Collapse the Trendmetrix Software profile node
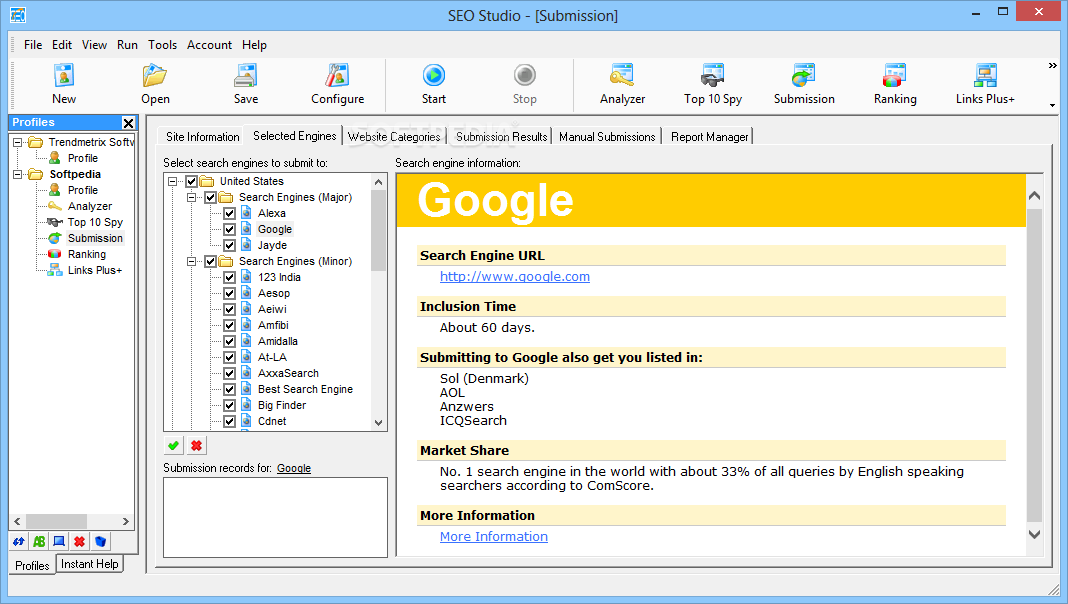 17,142
